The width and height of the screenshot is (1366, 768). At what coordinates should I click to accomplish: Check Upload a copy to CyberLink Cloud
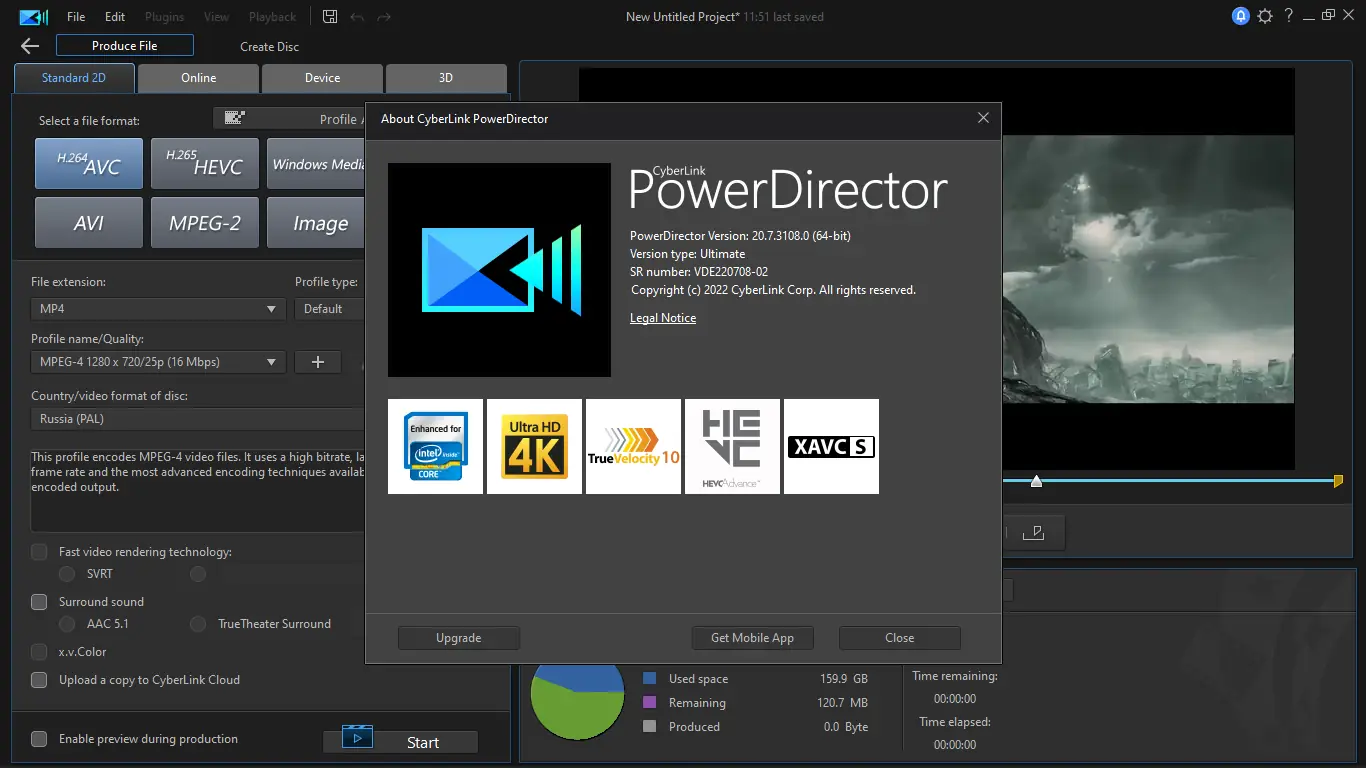click(x=39, y=680)
